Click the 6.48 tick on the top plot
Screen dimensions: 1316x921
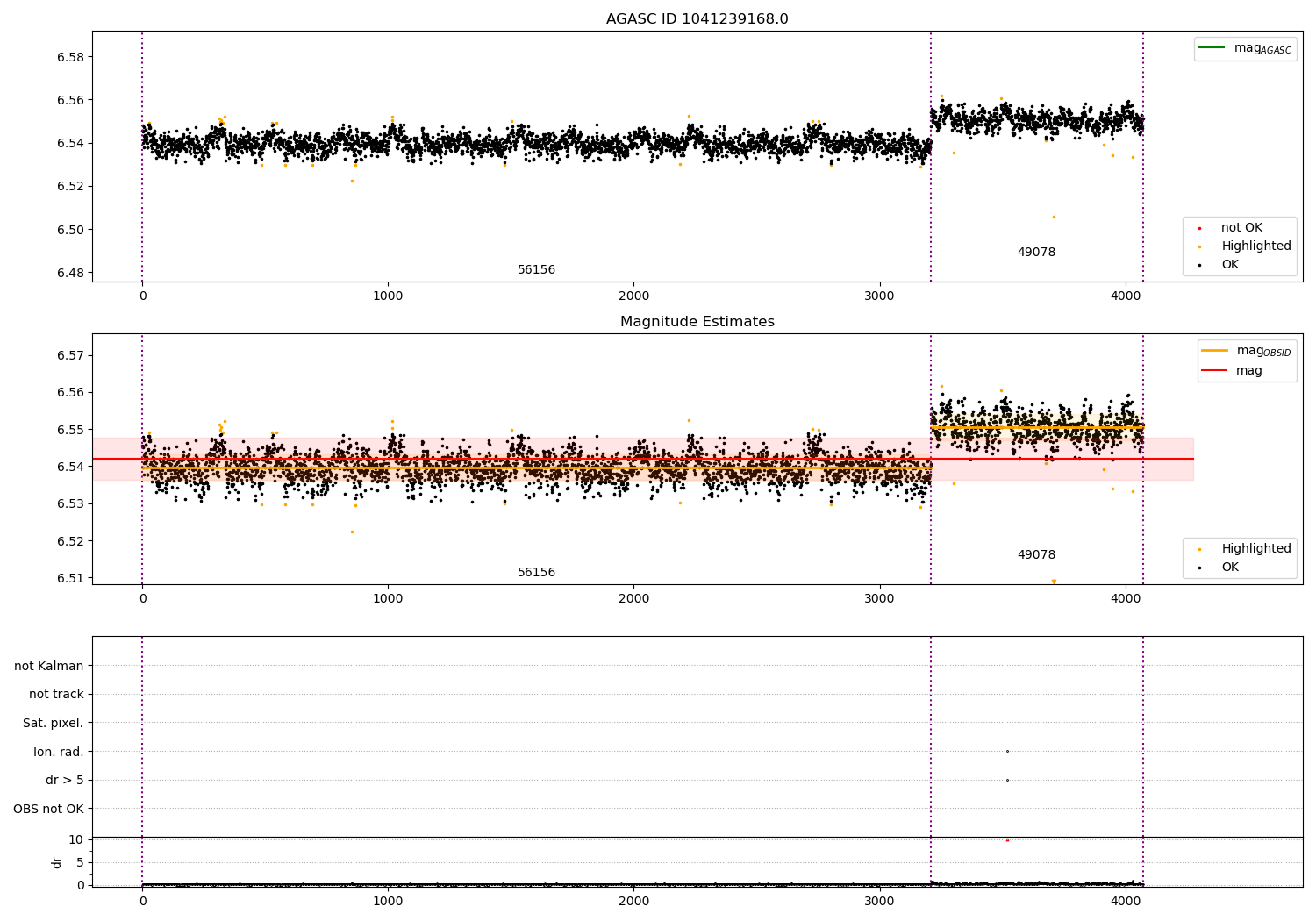(x=69, y=273)
